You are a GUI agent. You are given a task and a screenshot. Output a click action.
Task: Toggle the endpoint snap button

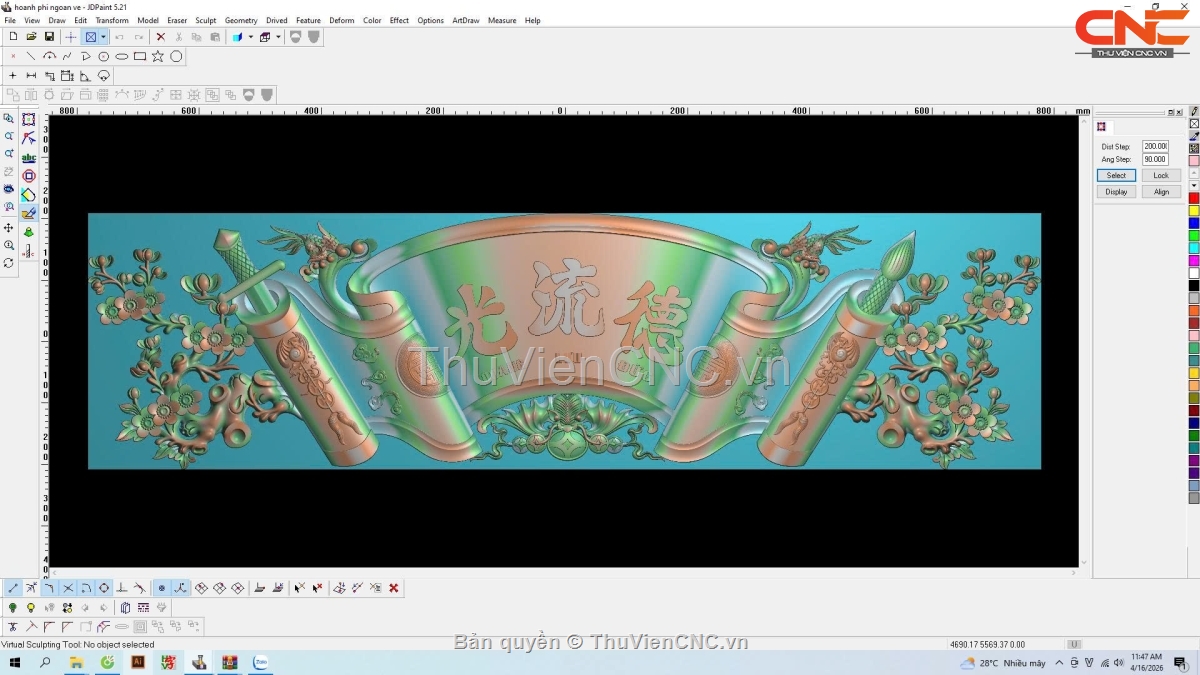(x=13, y=588)
